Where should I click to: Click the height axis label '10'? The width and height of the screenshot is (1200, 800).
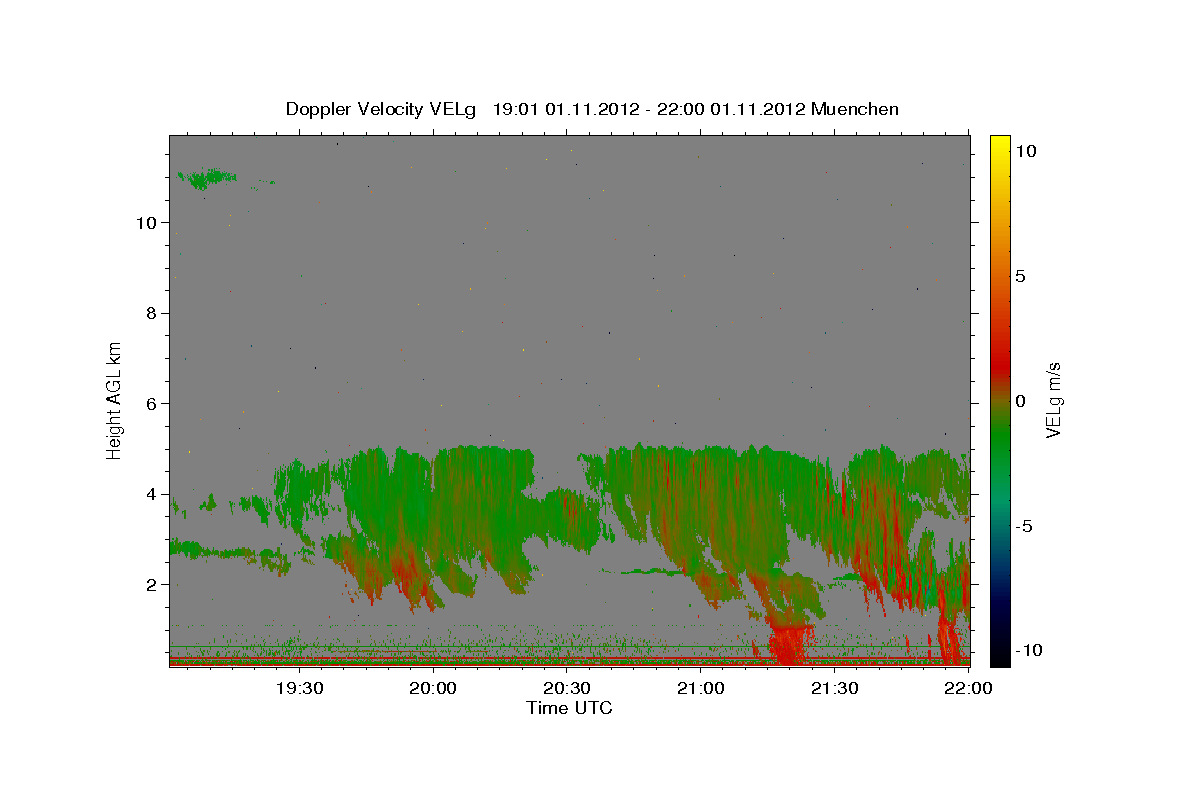(x=145, y=222)
